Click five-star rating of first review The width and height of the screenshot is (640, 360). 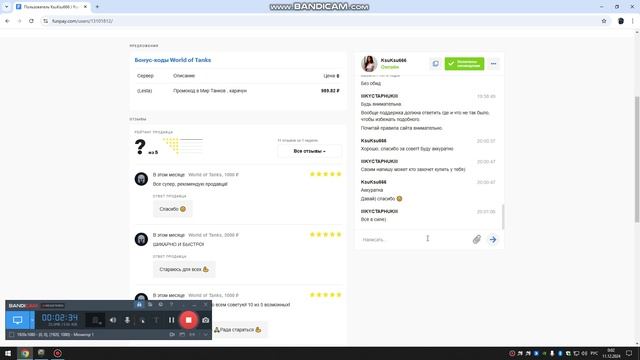[325, 174]
